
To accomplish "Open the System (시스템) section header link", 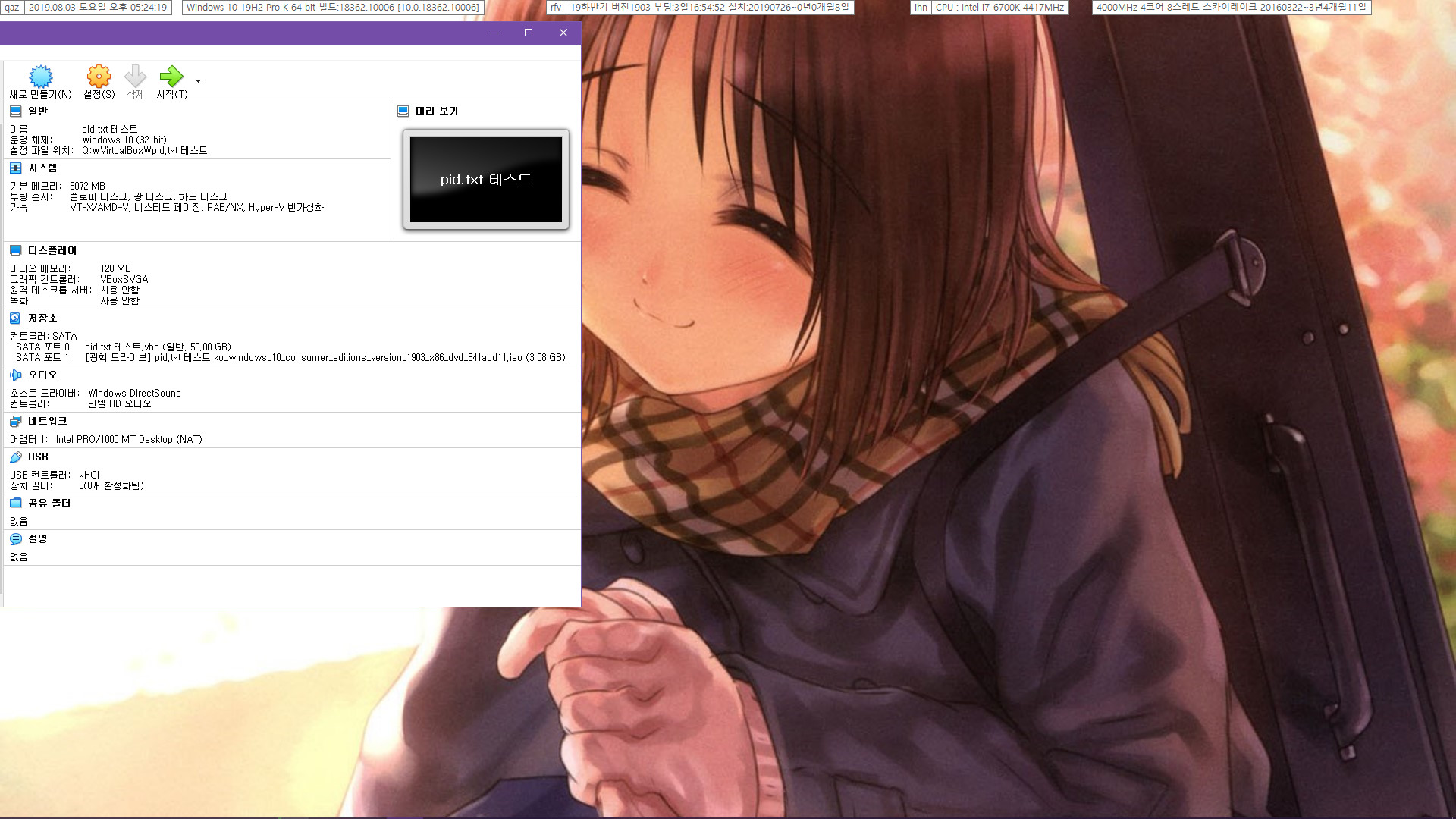I will pos(42,168).
